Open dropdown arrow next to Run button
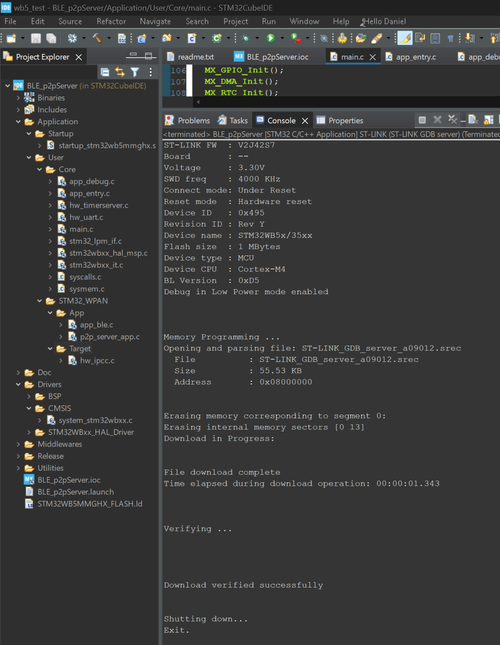Viewport: 500px width, 645px height. tap(282, 38)
